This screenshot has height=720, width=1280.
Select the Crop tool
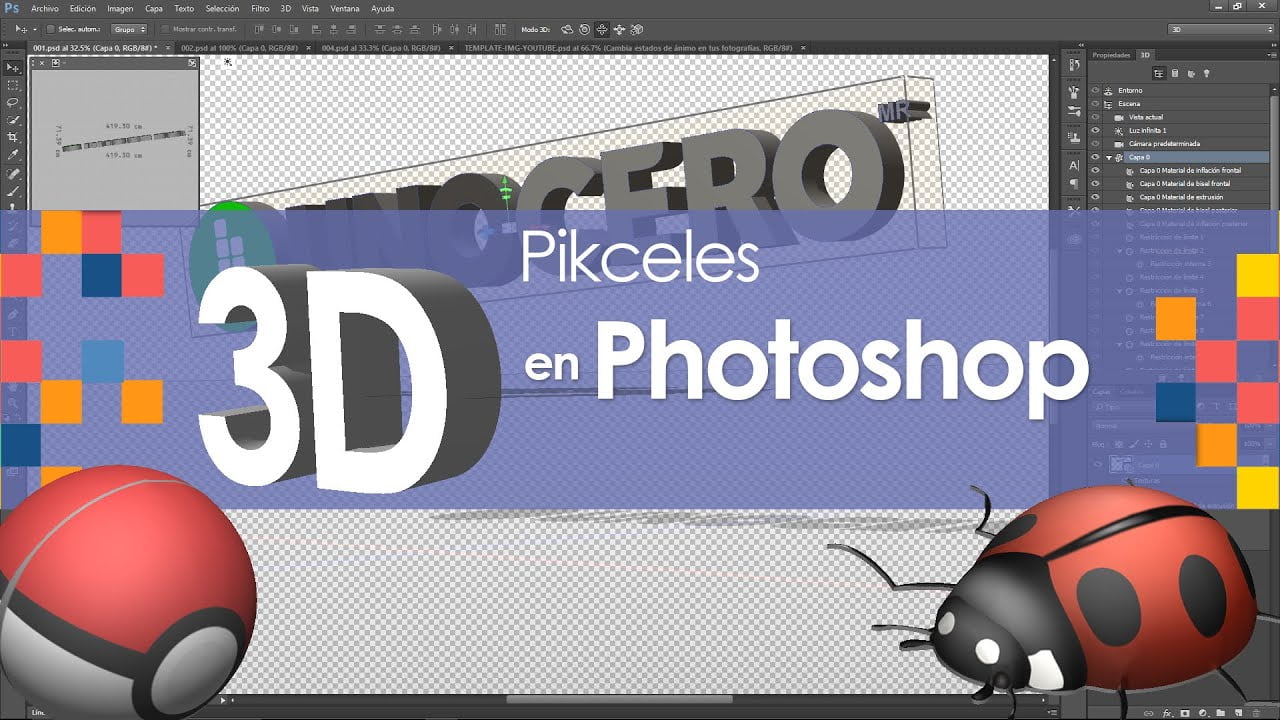tap(13, 137)
